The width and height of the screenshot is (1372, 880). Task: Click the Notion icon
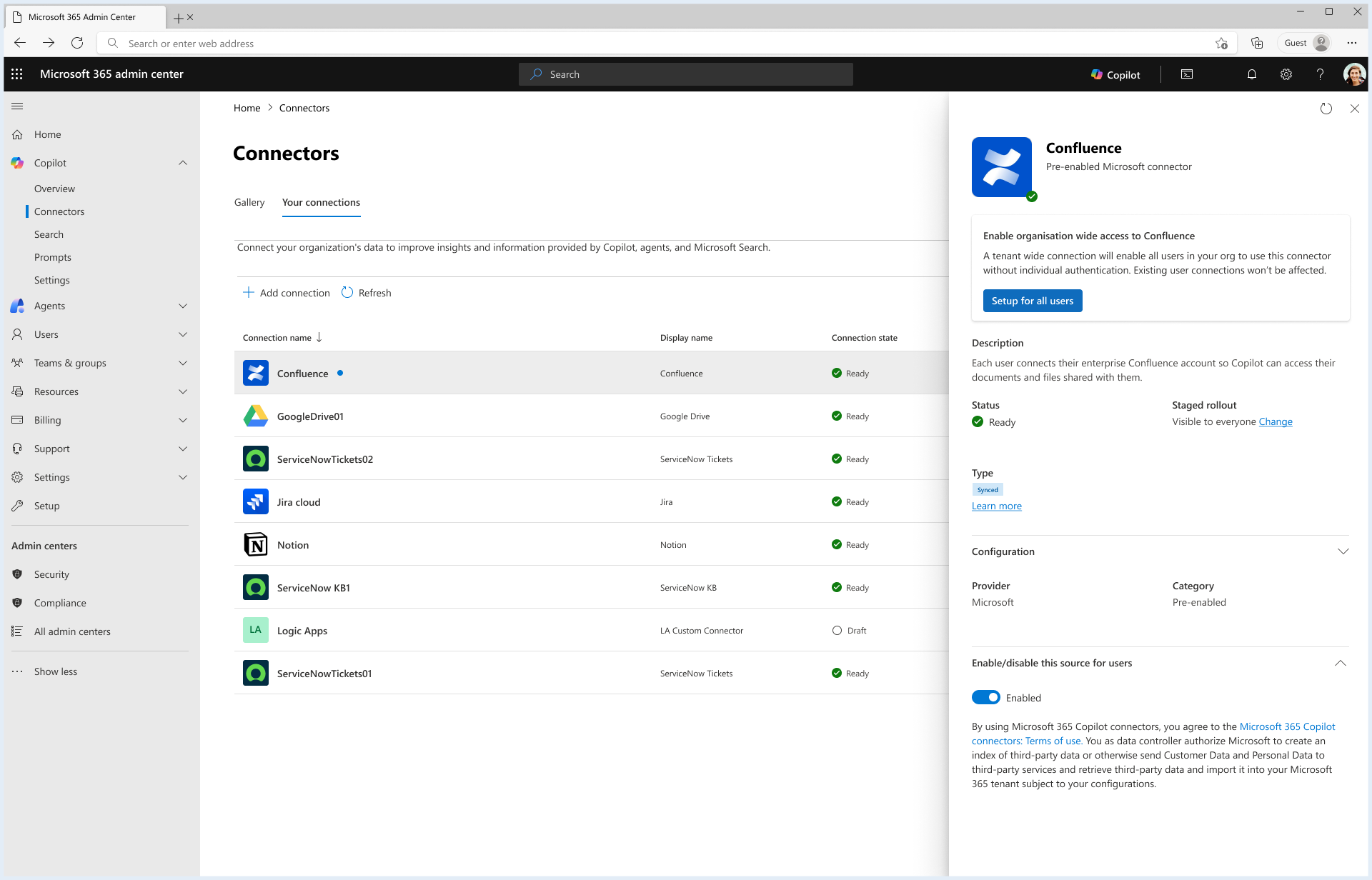(x=256, y=544)
